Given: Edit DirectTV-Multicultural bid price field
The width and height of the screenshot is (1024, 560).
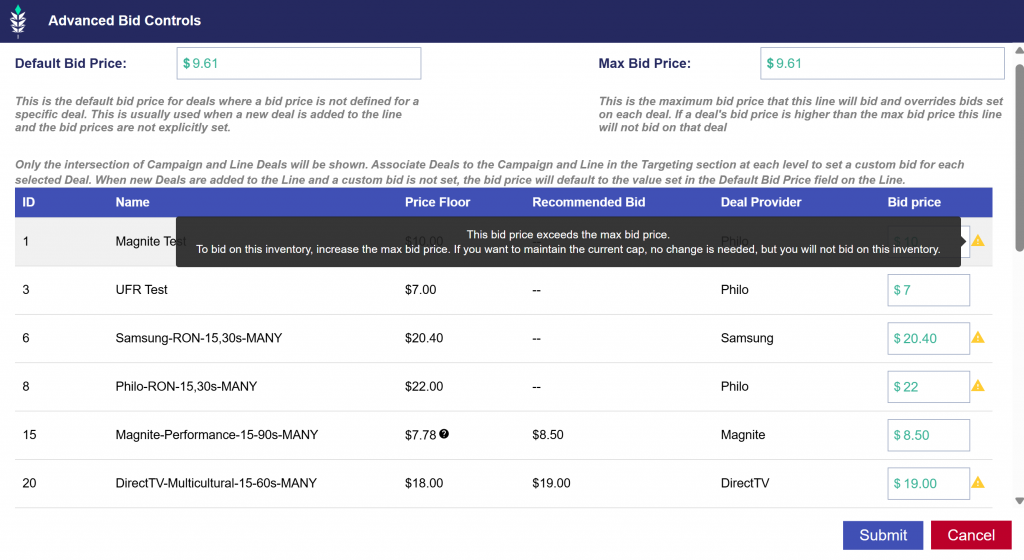Looking at the screenshot, I should pyautogui.click(x=928, y=483).
